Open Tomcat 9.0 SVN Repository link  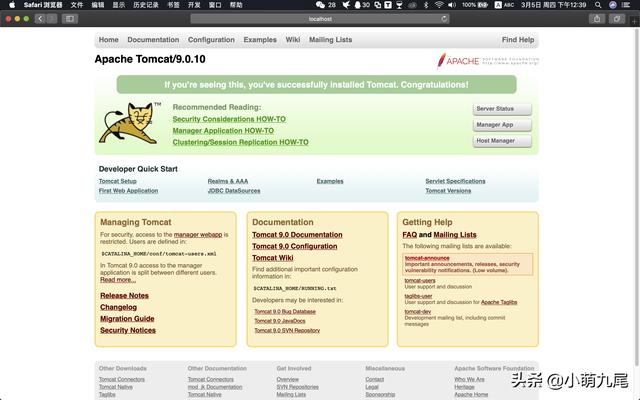287,330
